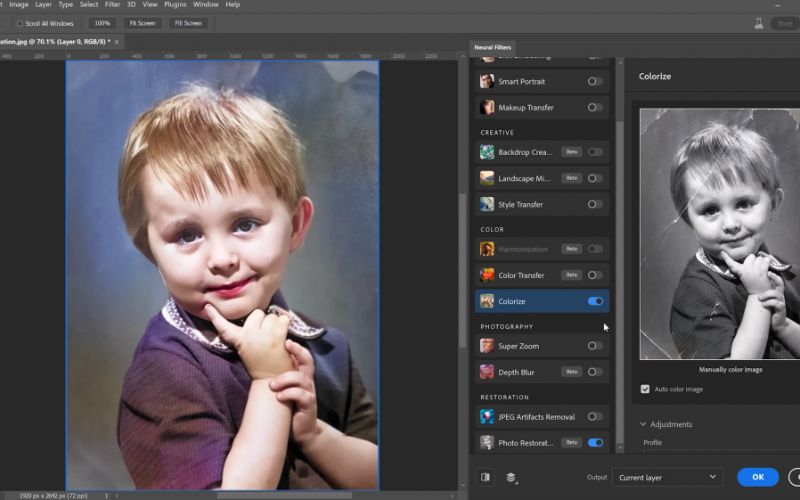
Task: Click OK to apply neural filters
Action: pyautogui.click(x=758, y=477)
